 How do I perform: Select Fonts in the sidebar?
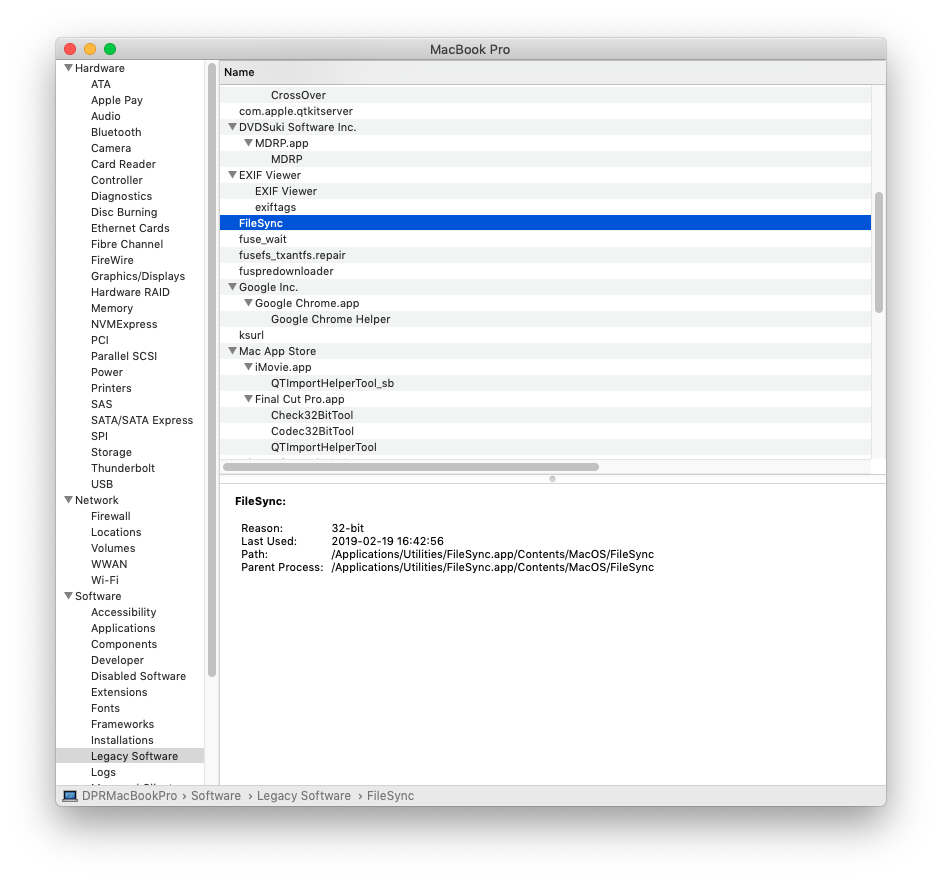[105, 708]
